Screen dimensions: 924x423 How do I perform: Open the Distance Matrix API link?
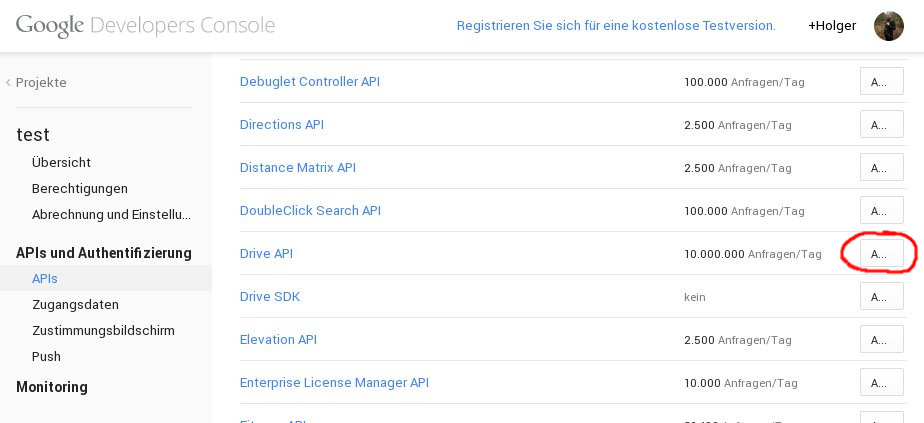298,167
